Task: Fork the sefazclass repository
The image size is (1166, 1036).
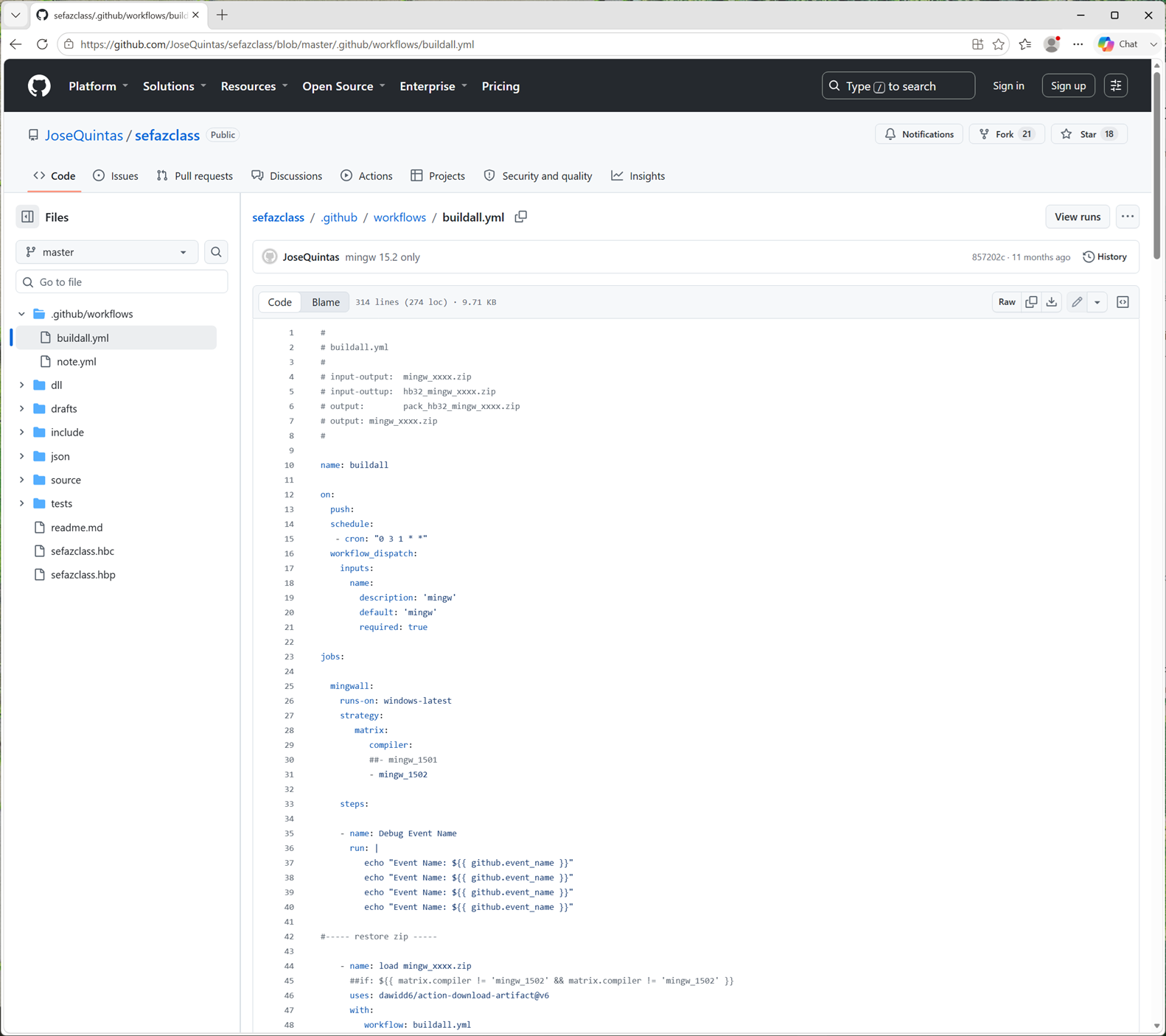Action: [1007, 134]
